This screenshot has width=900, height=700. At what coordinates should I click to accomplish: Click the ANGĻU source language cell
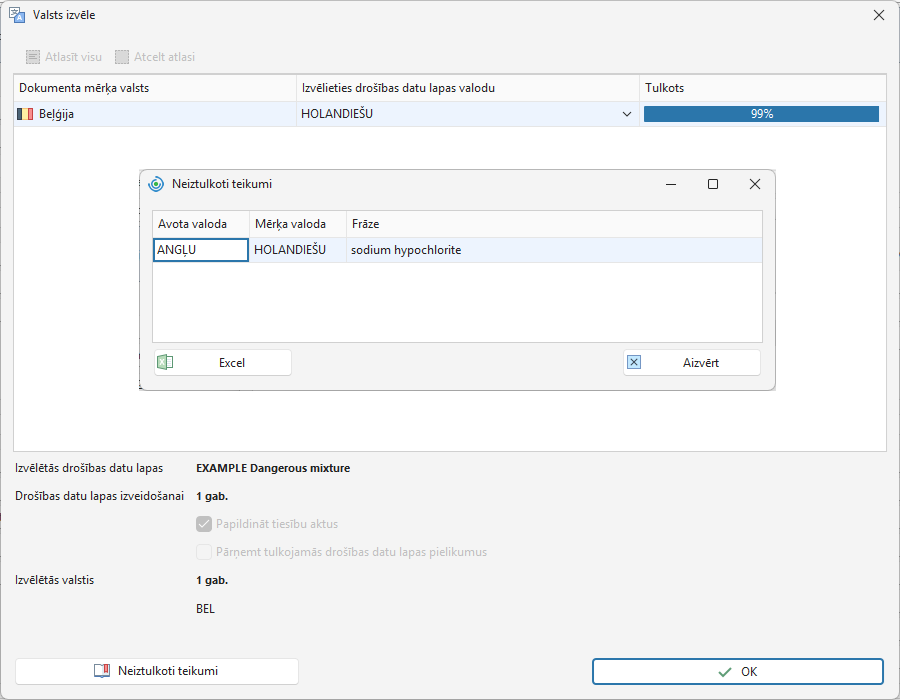[200, 250]
